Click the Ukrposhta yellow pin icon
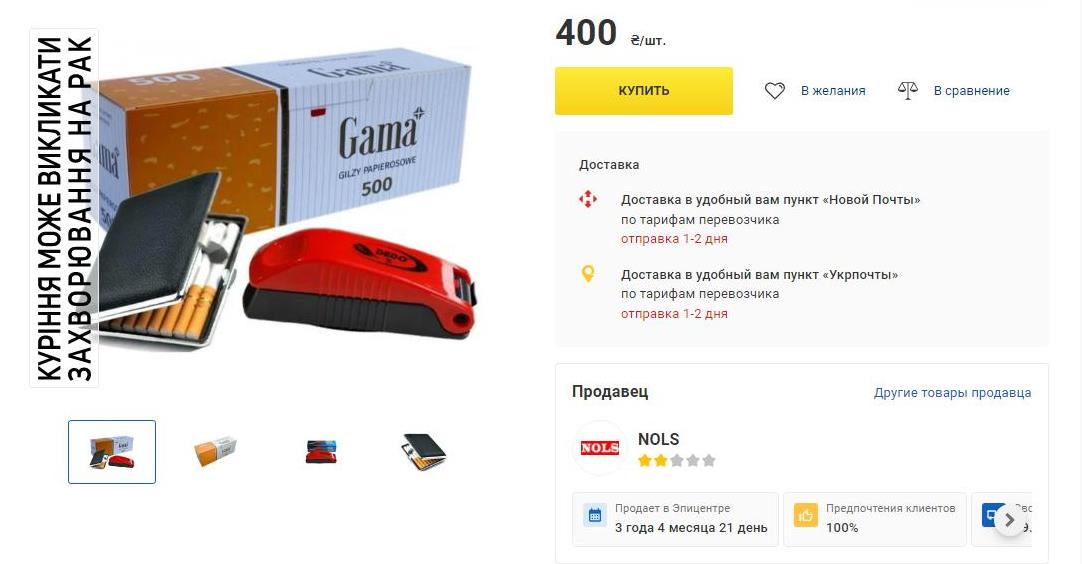The height and width of the screenshot is (564, 1082). (x=587, y=274)
